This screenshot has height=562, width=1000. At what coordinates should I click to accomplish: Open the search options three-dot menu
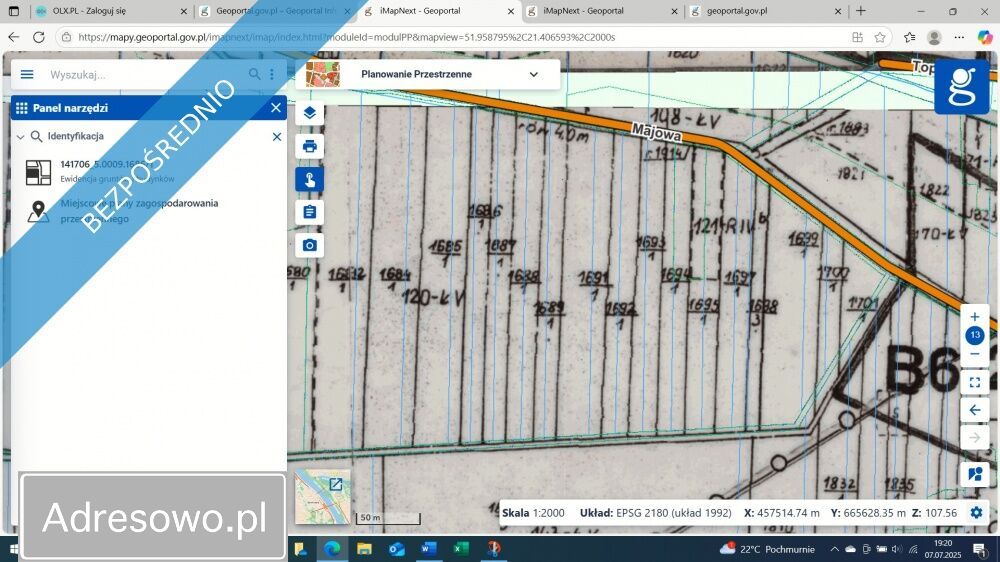pyautogui.click(x=272, y=75)
